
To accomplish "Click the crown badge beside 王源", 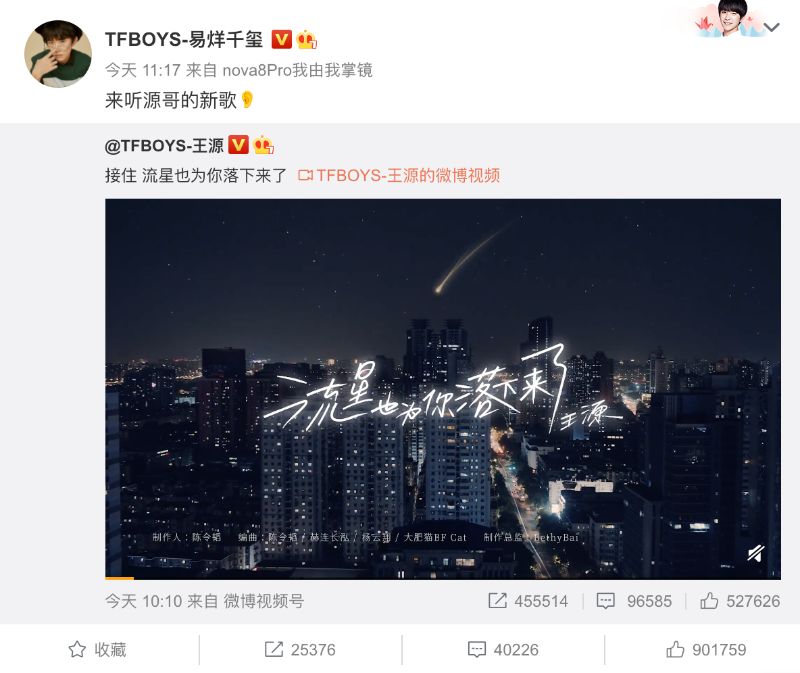I will [x=263, y=145].
